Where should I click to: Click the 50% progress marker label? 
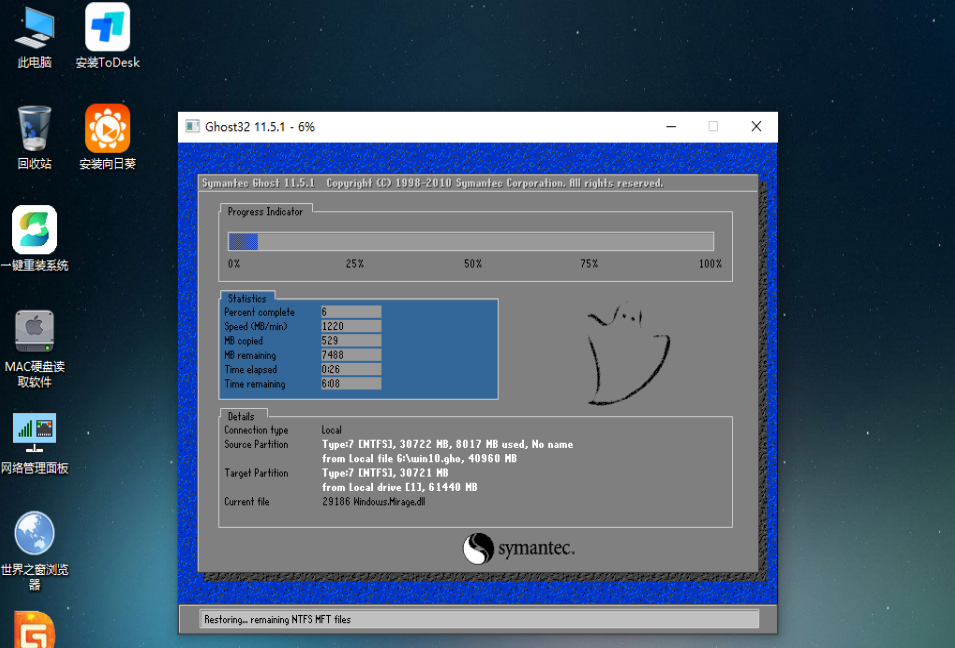pos(473,264)
